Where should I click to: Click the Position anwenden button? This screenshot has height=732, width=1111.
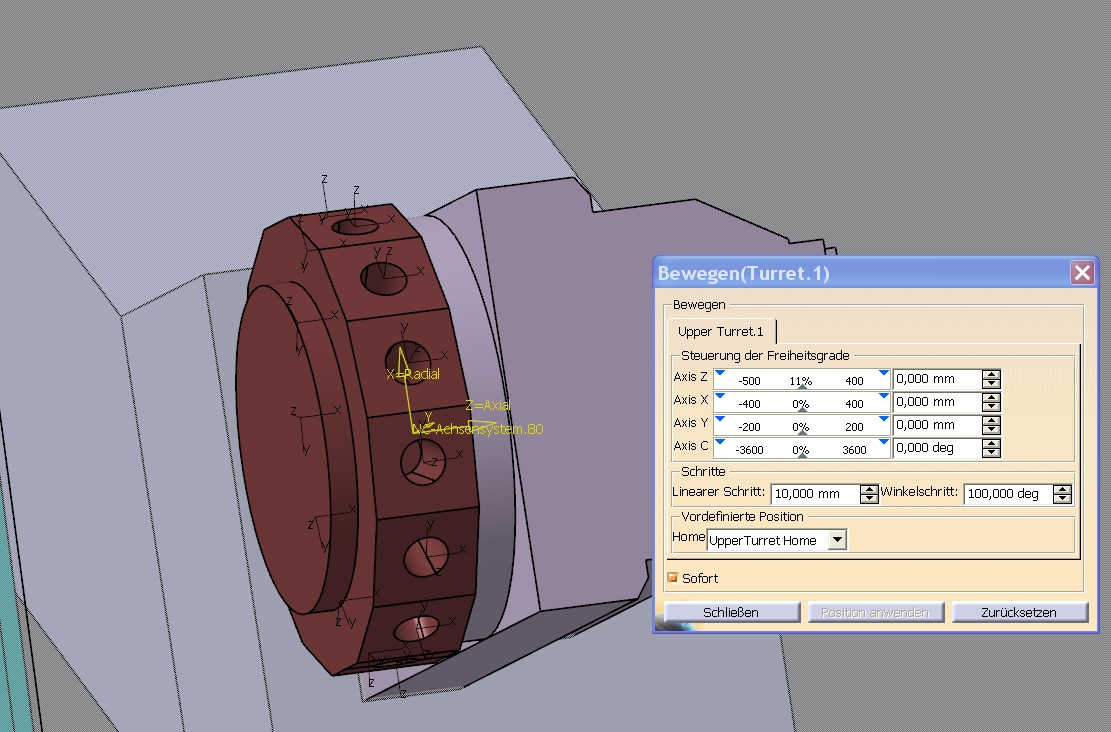(874, 612)
